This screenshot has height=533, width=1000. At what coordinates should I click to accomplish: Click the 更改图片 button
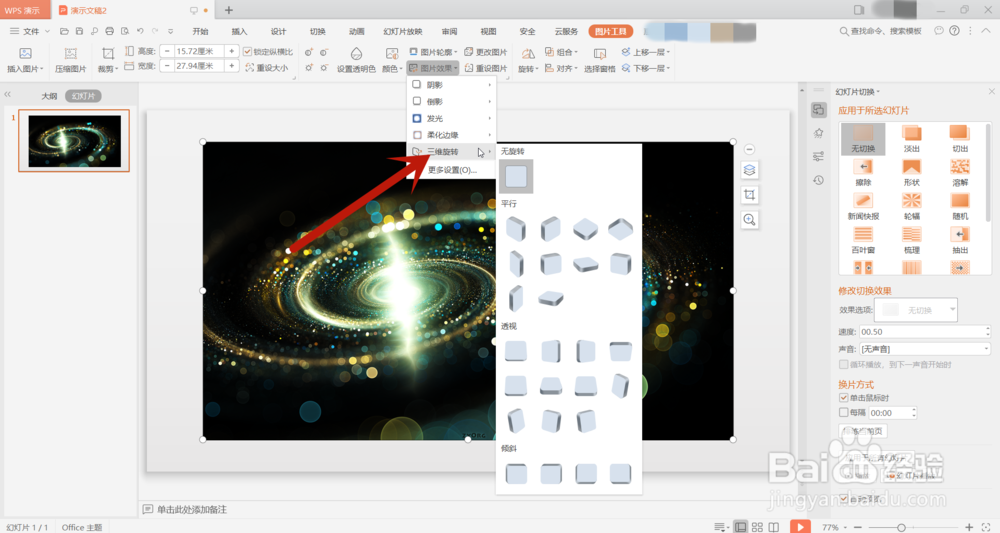(486, 52)
